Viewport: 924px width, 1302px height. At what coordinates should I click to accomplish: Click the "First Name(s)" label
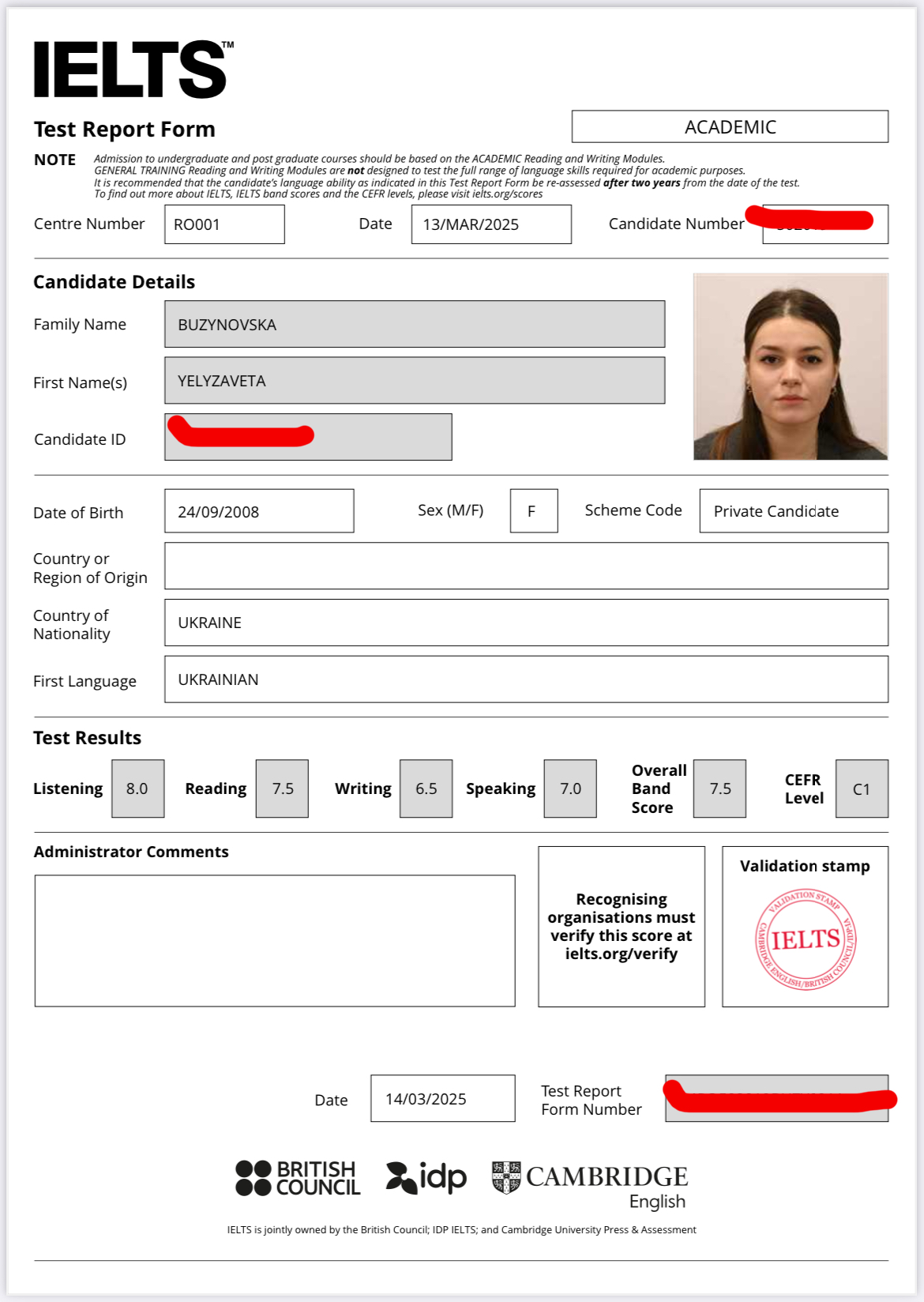(x=80, y=382)
